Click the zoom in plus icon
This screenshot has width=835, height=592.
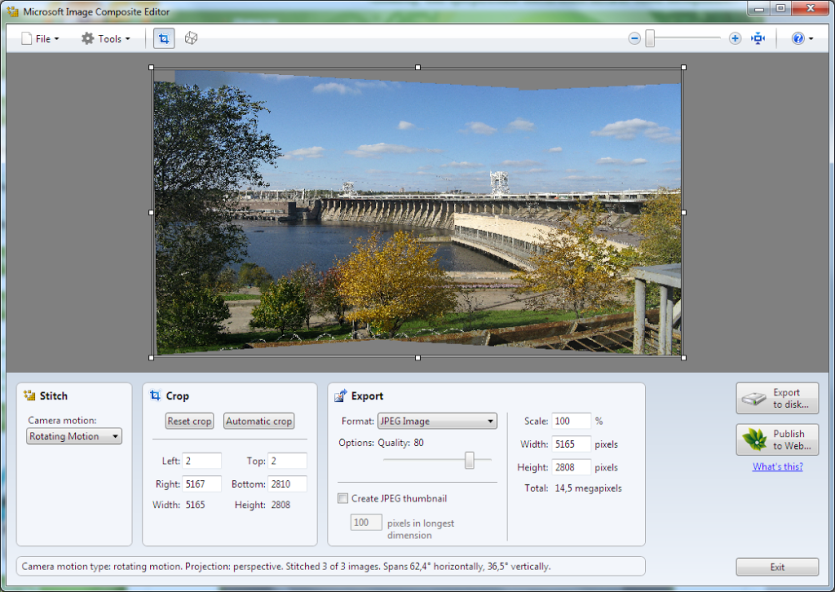[x=735, y=38]
